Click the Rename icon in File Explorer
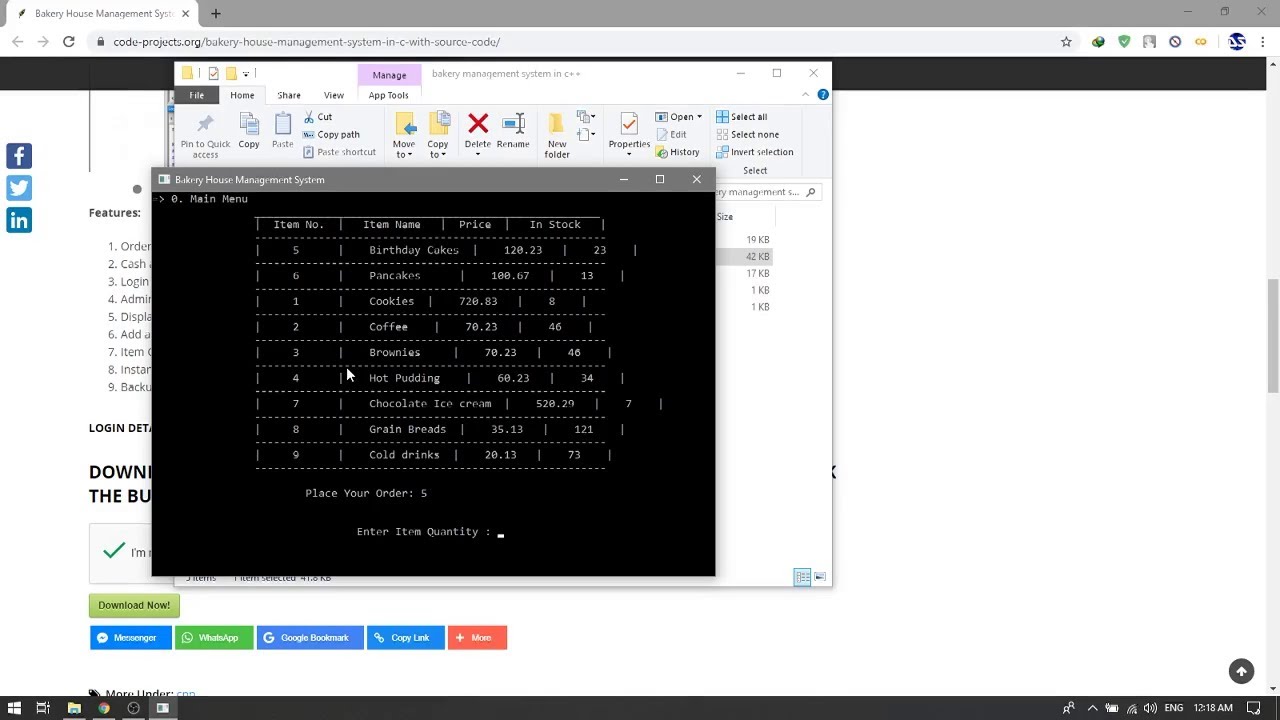Screen dimensions: 1280x720 pyautogui.click(x=513, y=123)
